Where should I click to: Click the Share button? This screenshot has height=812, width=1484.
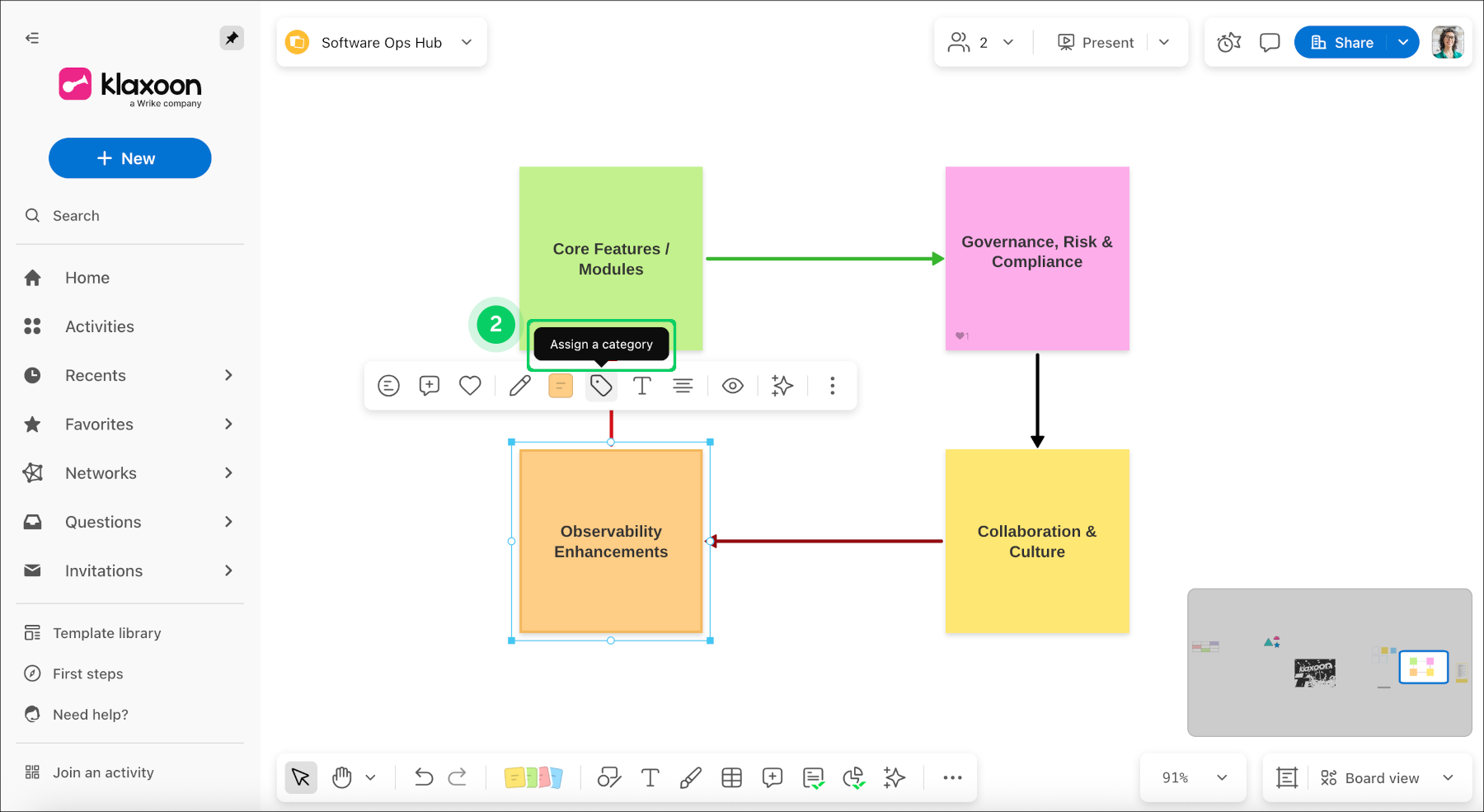click(x=1342, y=42)
